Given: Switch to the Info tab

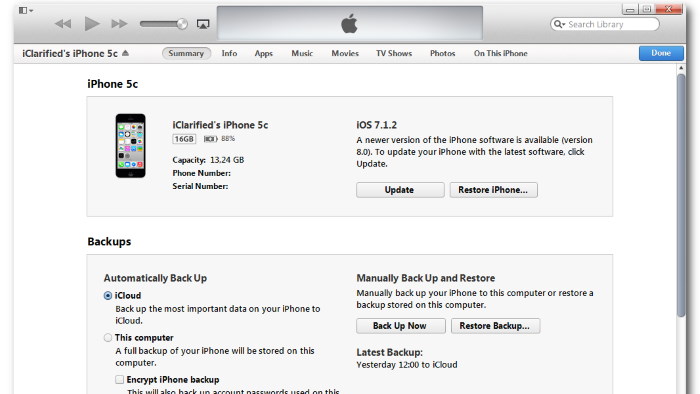Looking at the screenshot, I should coord(229,53).
